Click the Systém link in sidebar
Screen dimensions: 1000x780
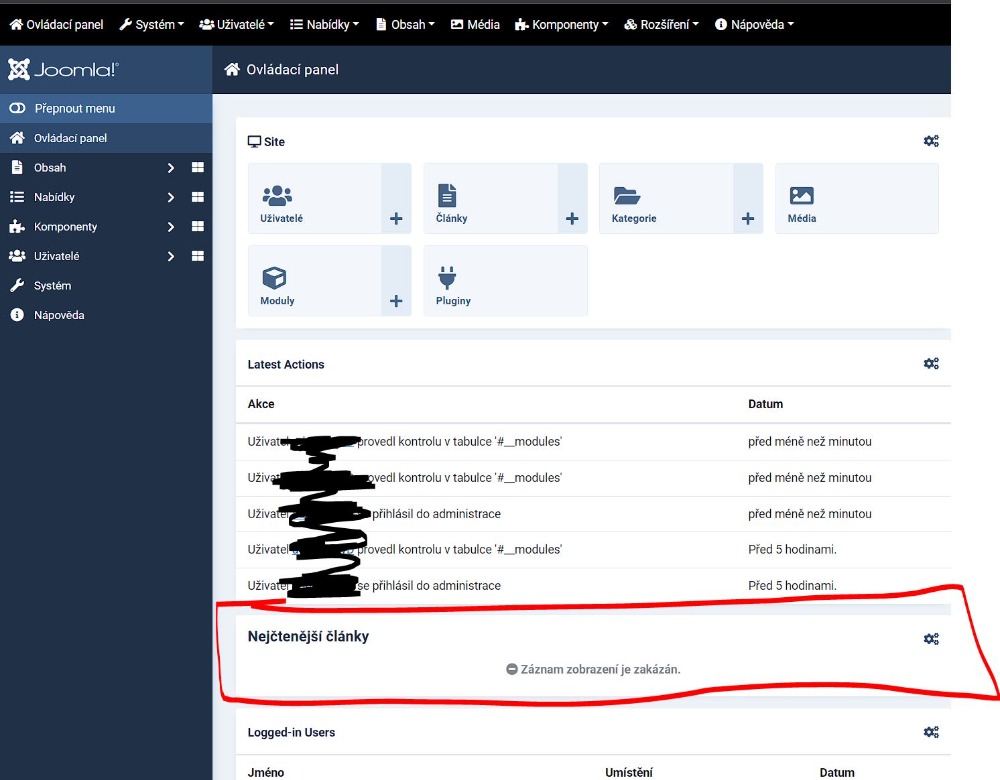coord(52,286)
